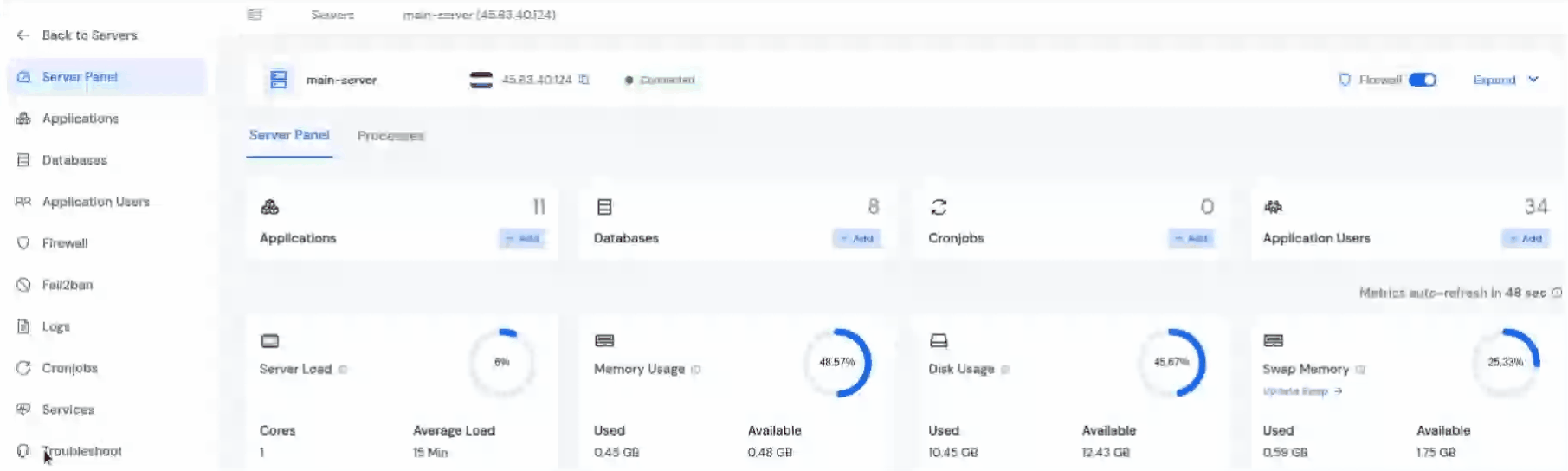
Task: Click the main-server icon in header
Action: pyautogui.click(x=279, y=80)
